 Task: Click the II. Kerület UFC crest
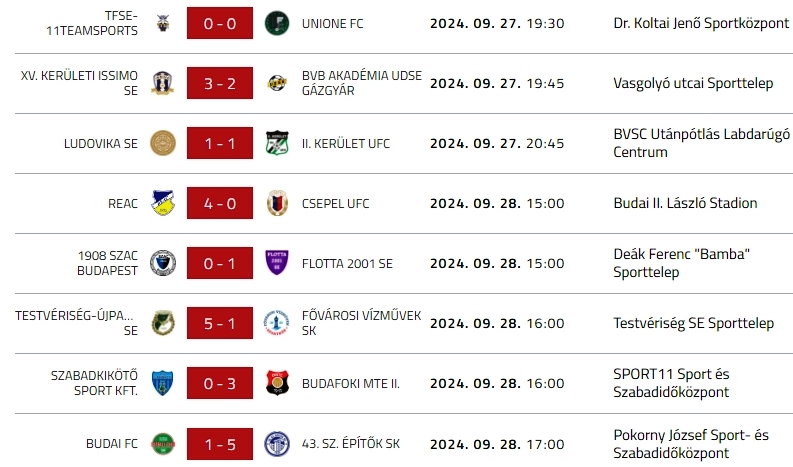[277, 143]
